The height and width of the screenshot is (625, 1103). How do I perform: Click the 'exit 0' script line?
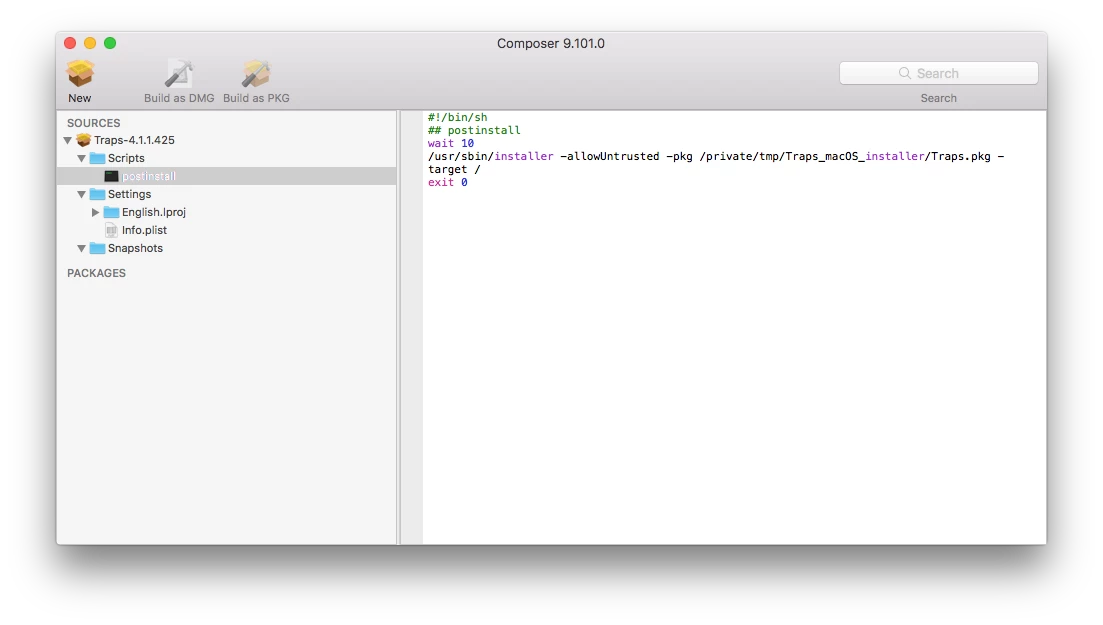[x=447, y=182]
